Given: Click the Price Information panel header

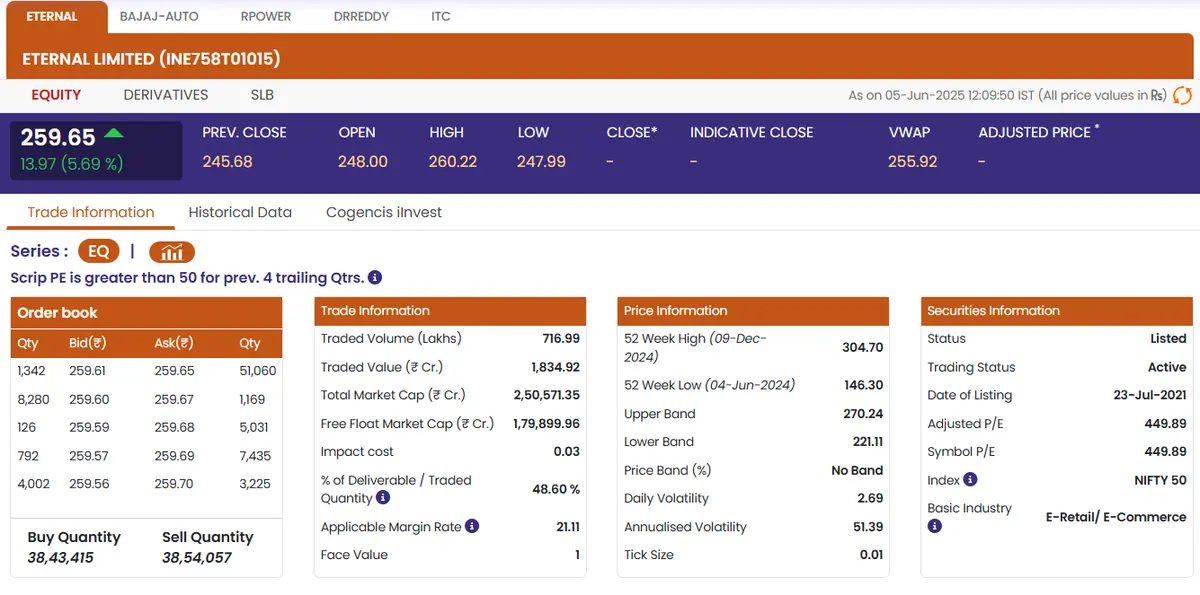Looking at the screenshot, I should [753, 311].
